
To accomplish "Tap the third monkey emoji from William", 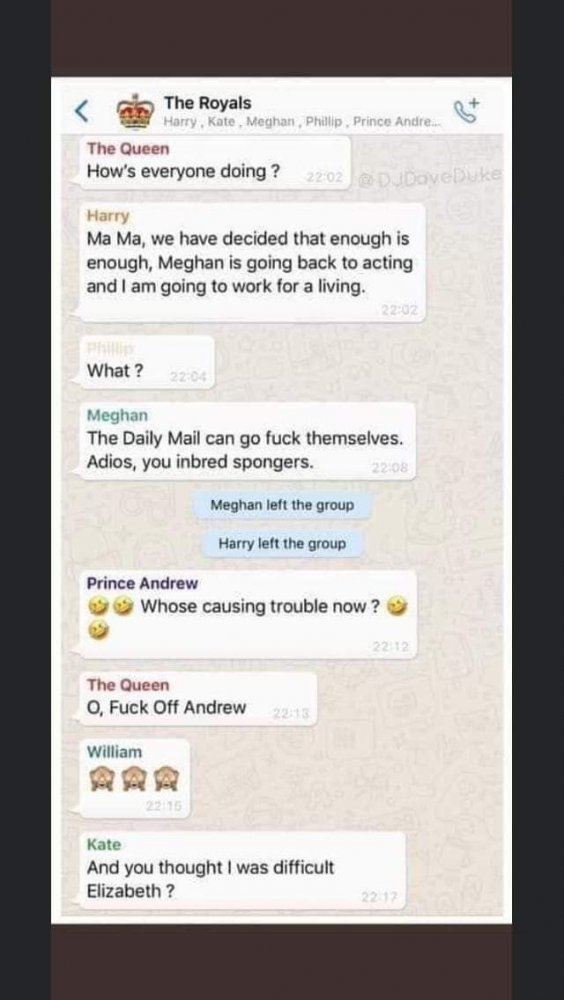I will click(168, 778).
